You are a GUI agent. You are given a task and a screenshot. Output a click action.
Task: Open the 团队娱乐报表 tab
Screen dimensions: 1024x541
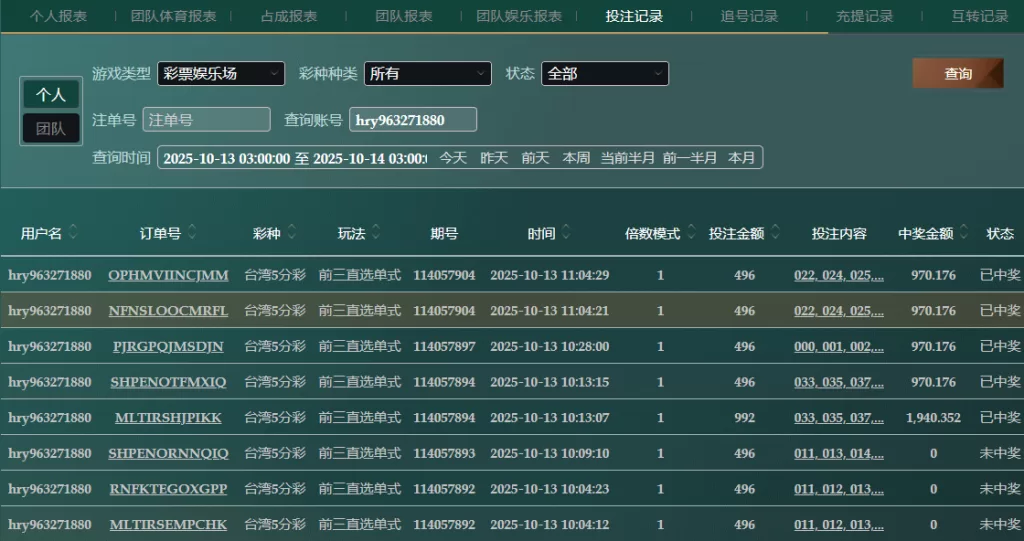coord(519,16)
